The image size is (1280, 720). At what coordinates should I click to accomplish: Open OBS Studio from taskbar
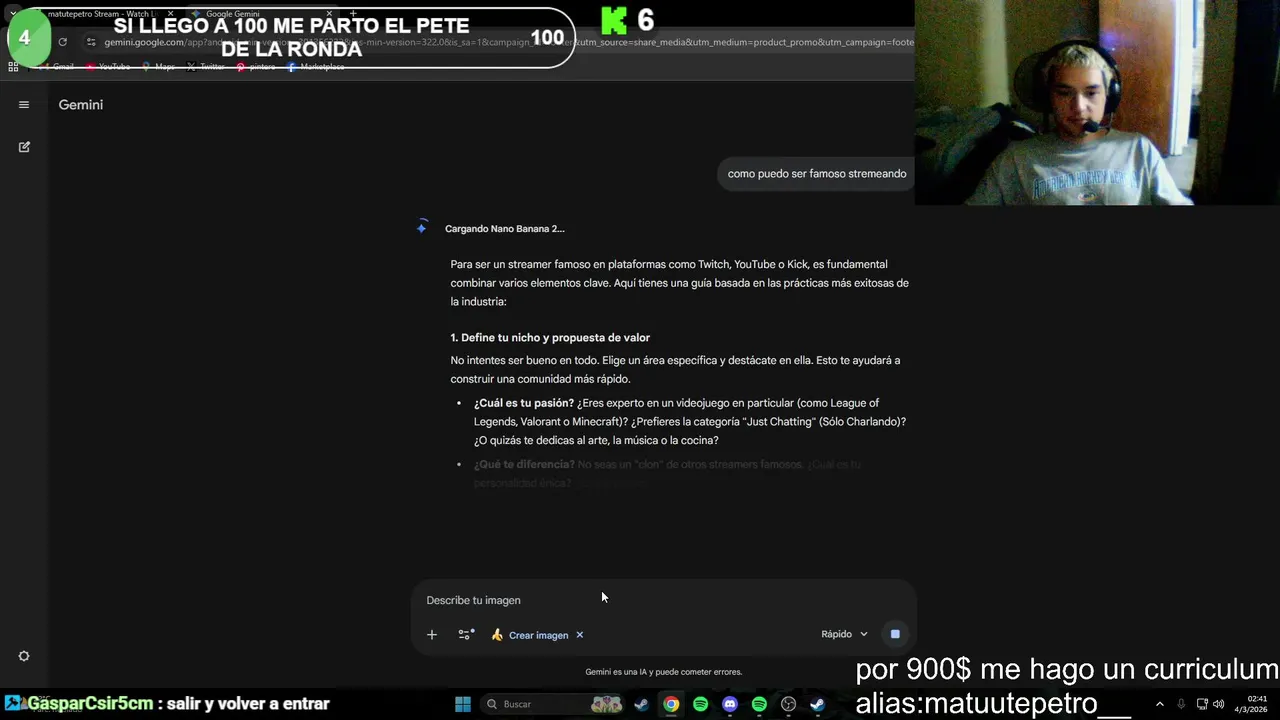click(x=788, y=704)
